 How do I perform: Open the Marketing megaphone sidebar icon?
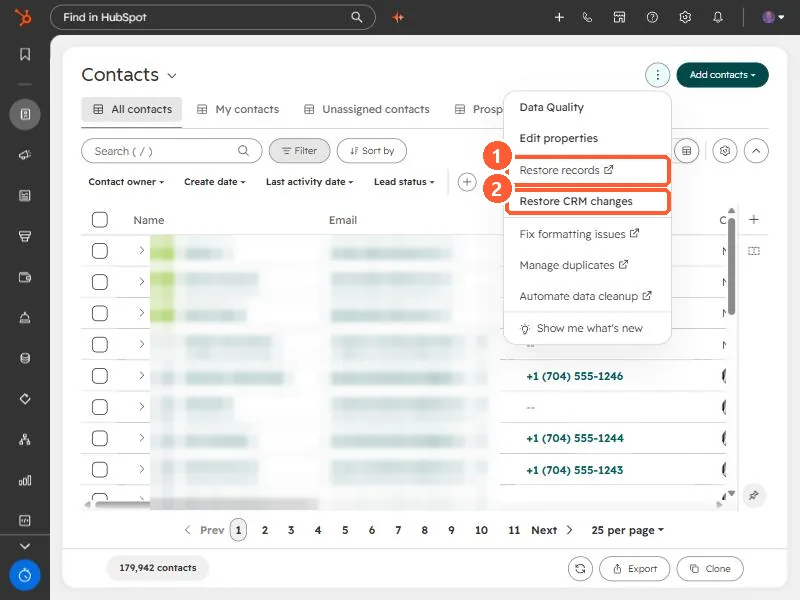click(24, 155)
